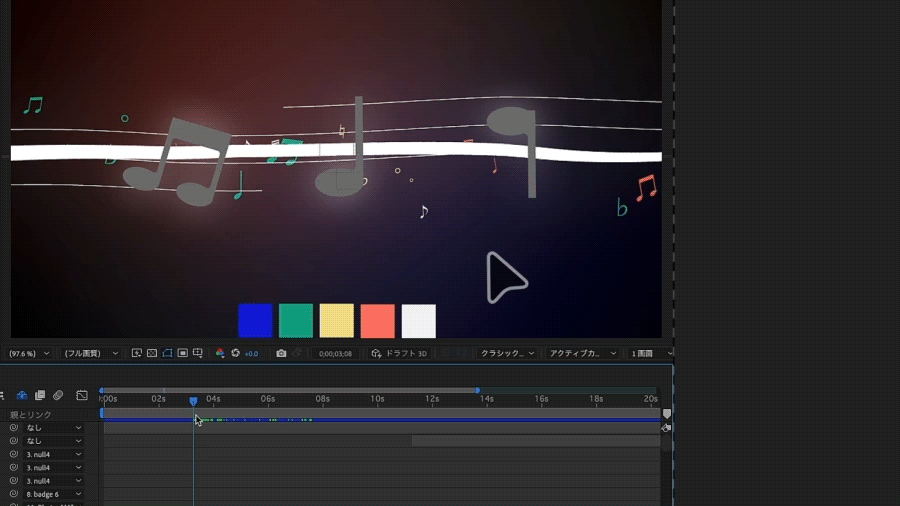
Task: Click the +0.0 exposure value
Action: pos(251,354)
